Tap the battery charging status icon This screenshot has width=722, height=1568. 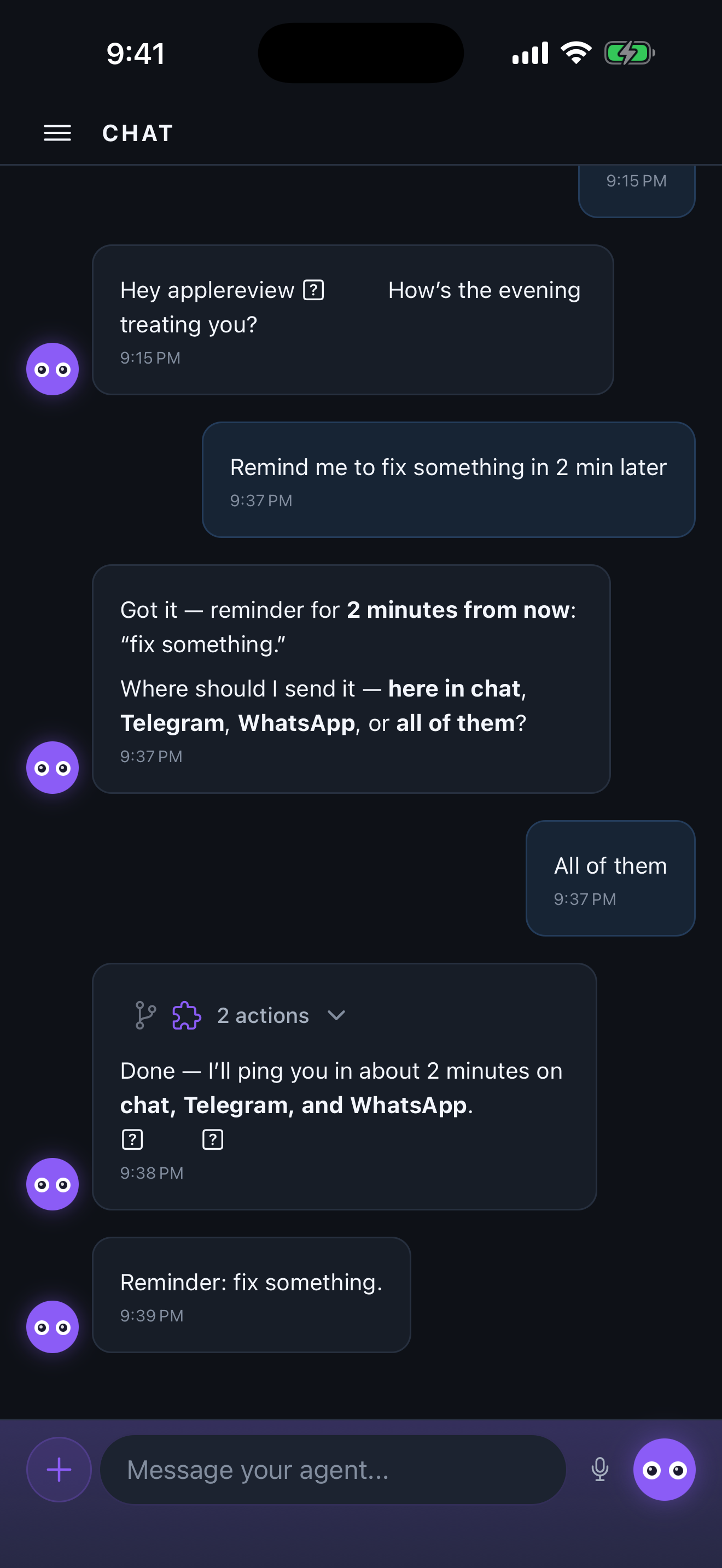click(x=630, y=53)
